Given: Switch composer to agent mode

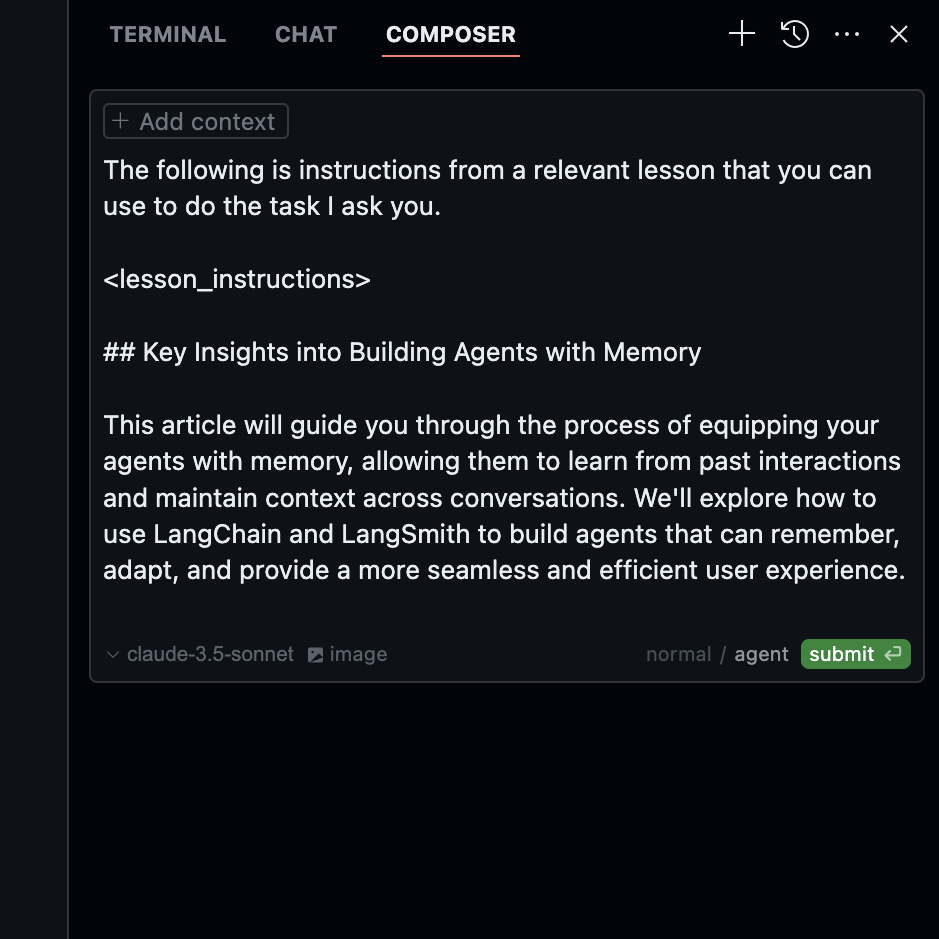Looking at the screenshot, I should pos(761,655).
